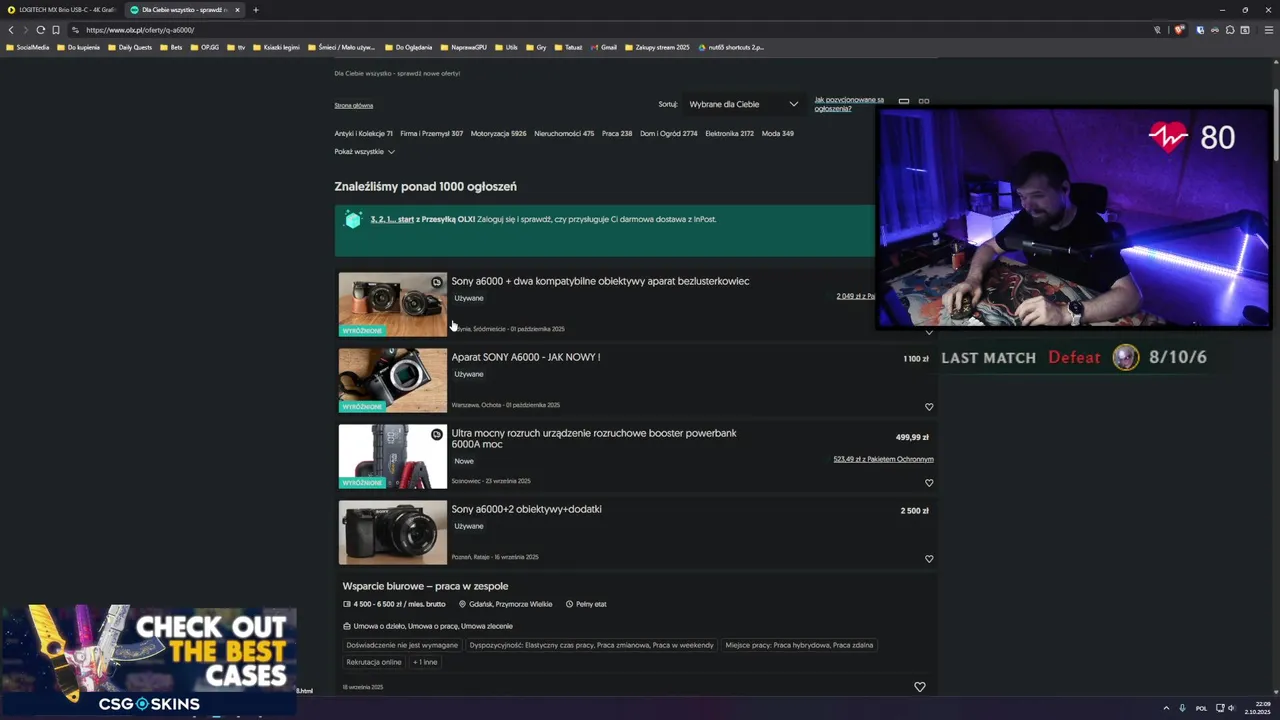Open '3, 2, 1... start' Przesyłki OLX link
This screenshot has width=1280, height=720.
(392, 219)
